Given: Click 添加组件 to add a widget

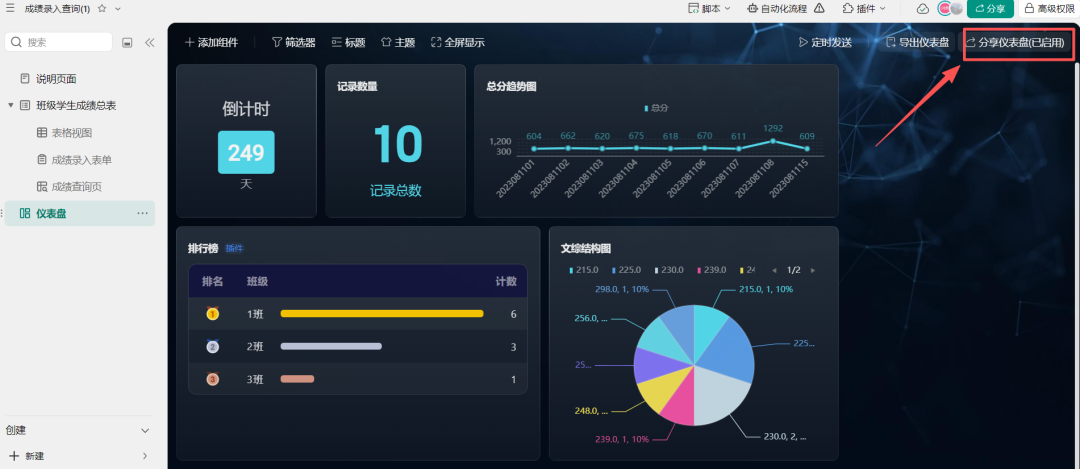Looking at the screenshot, I should 211,42.
